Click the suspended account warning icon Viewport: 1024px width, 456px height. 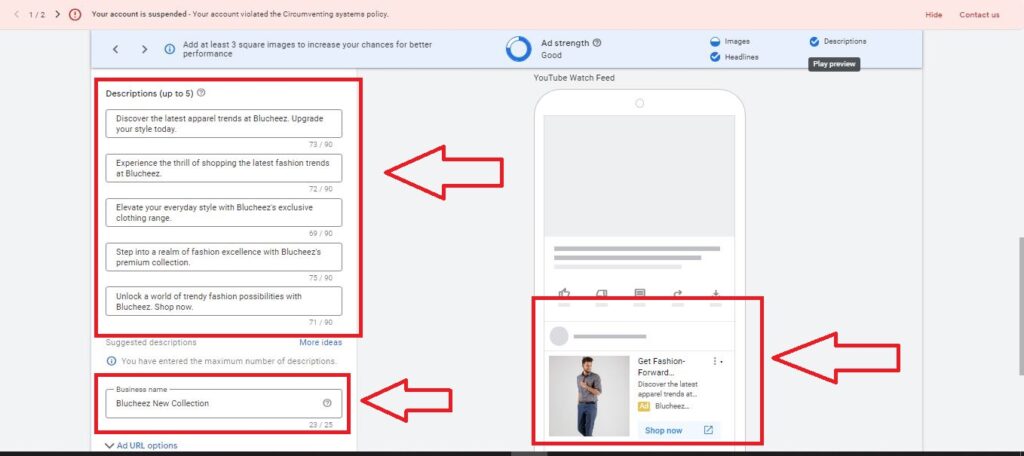tap(75, 15)
